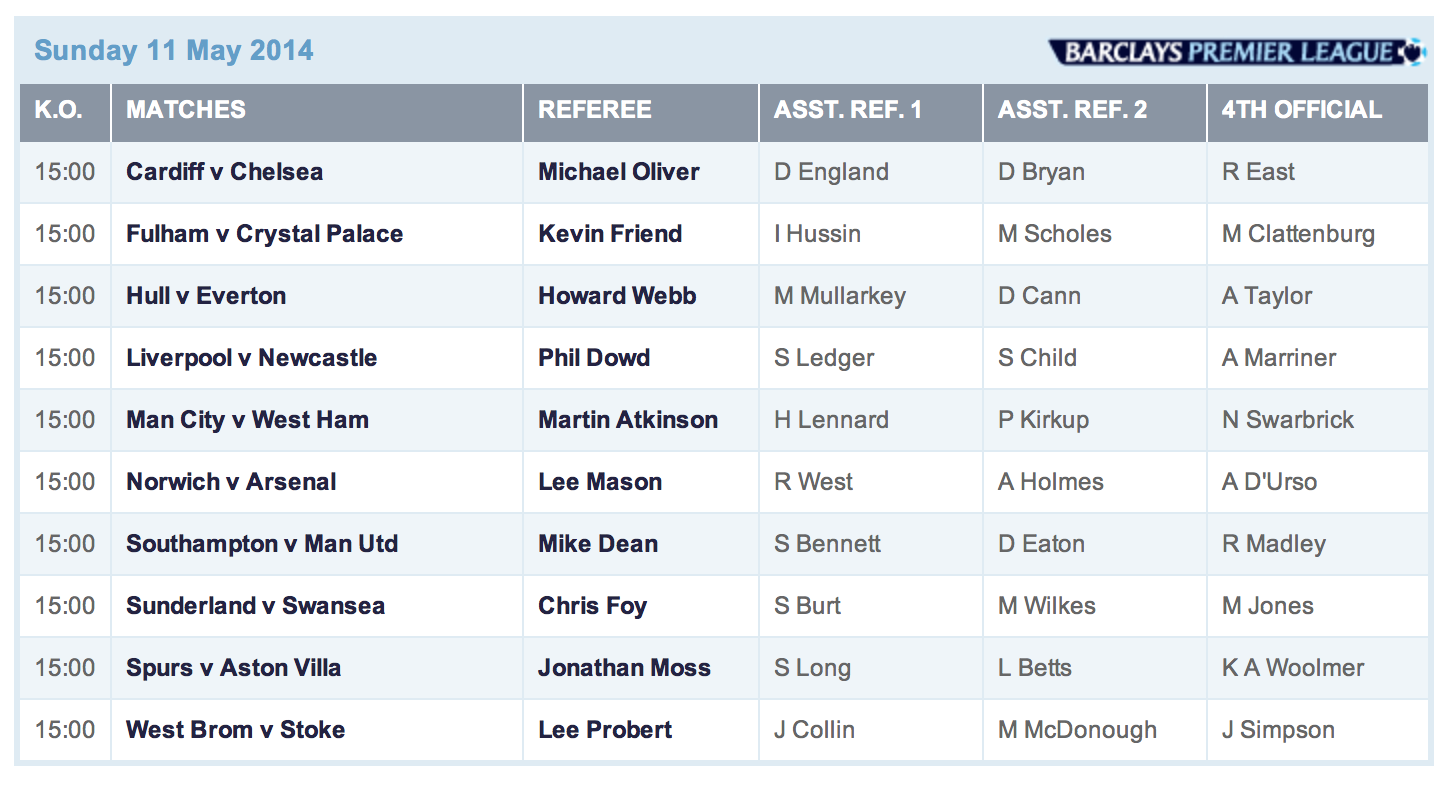Click referee Martin Atkinson's name
Viewport: 1450px width, 798px height.
point(628,420)
